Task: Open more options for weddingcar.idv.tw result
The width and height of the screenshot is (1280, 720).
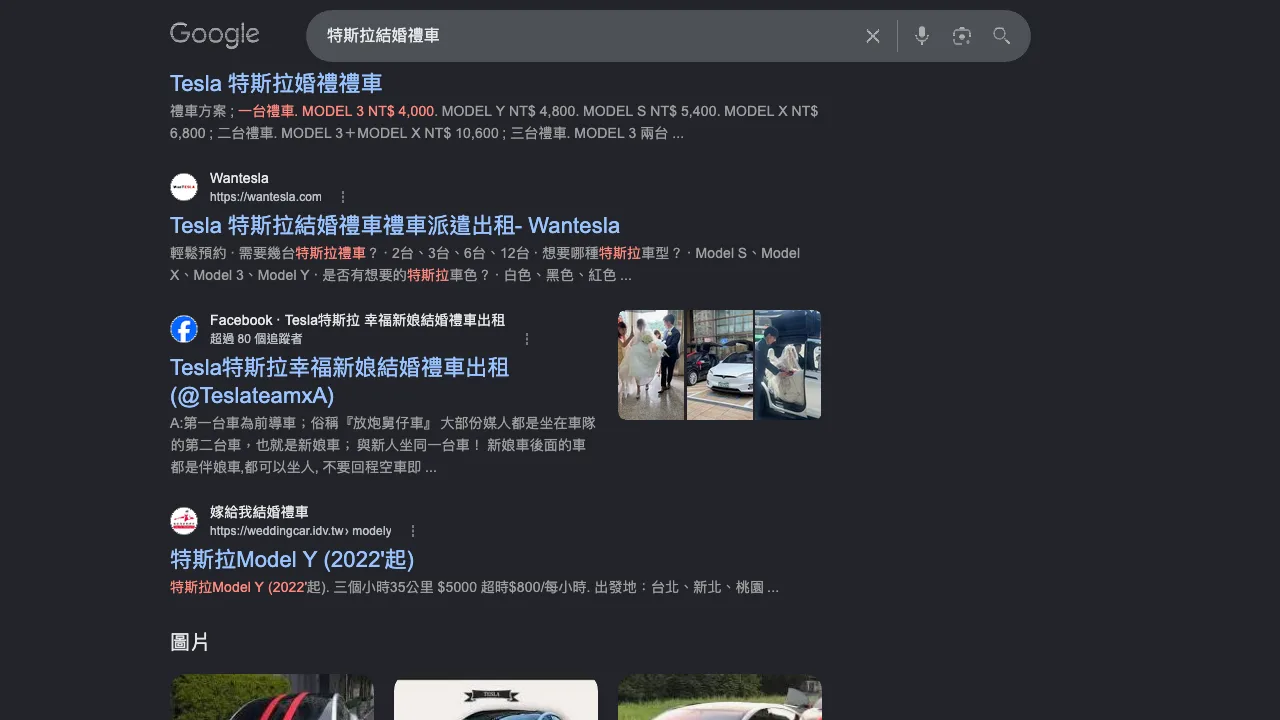Action: (x=413, y=531)
